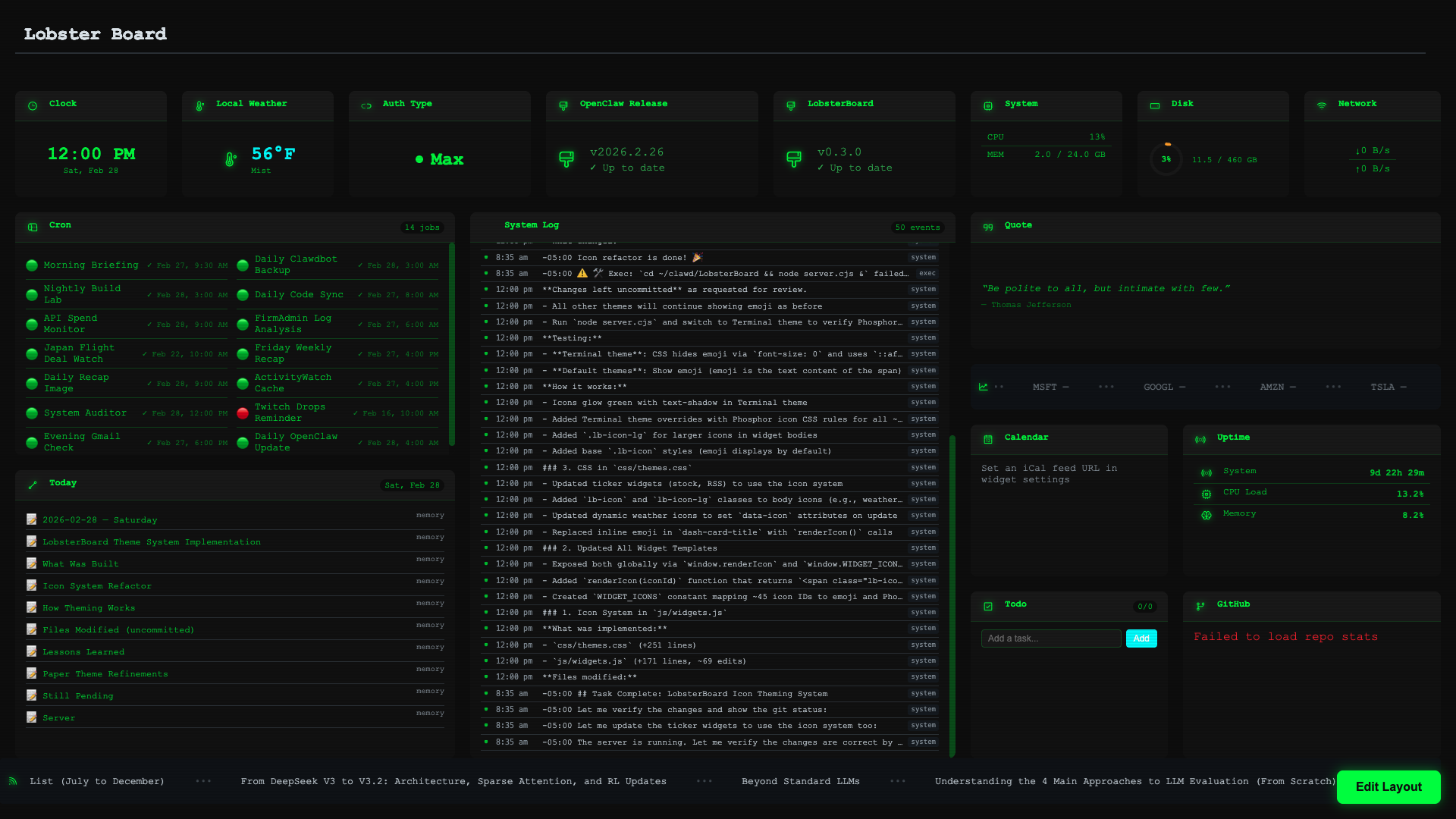The width and height of the screenshot is (1456, 819).
Task: Click the 'Add a task...' input field
Action: (x=1051, y=639)
